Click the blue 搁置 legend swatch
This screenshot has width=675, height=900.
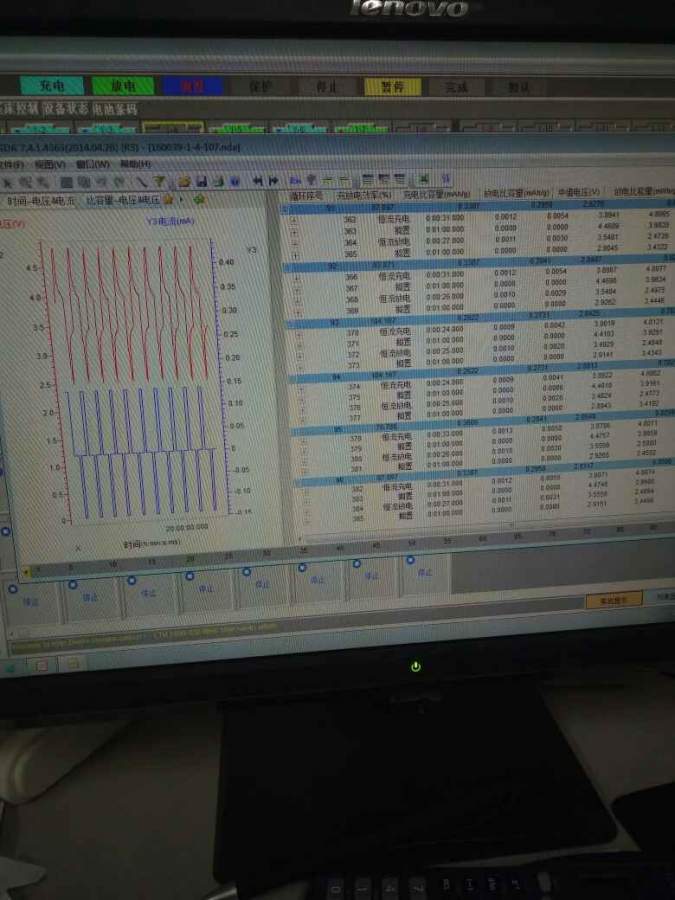(192, 86)
